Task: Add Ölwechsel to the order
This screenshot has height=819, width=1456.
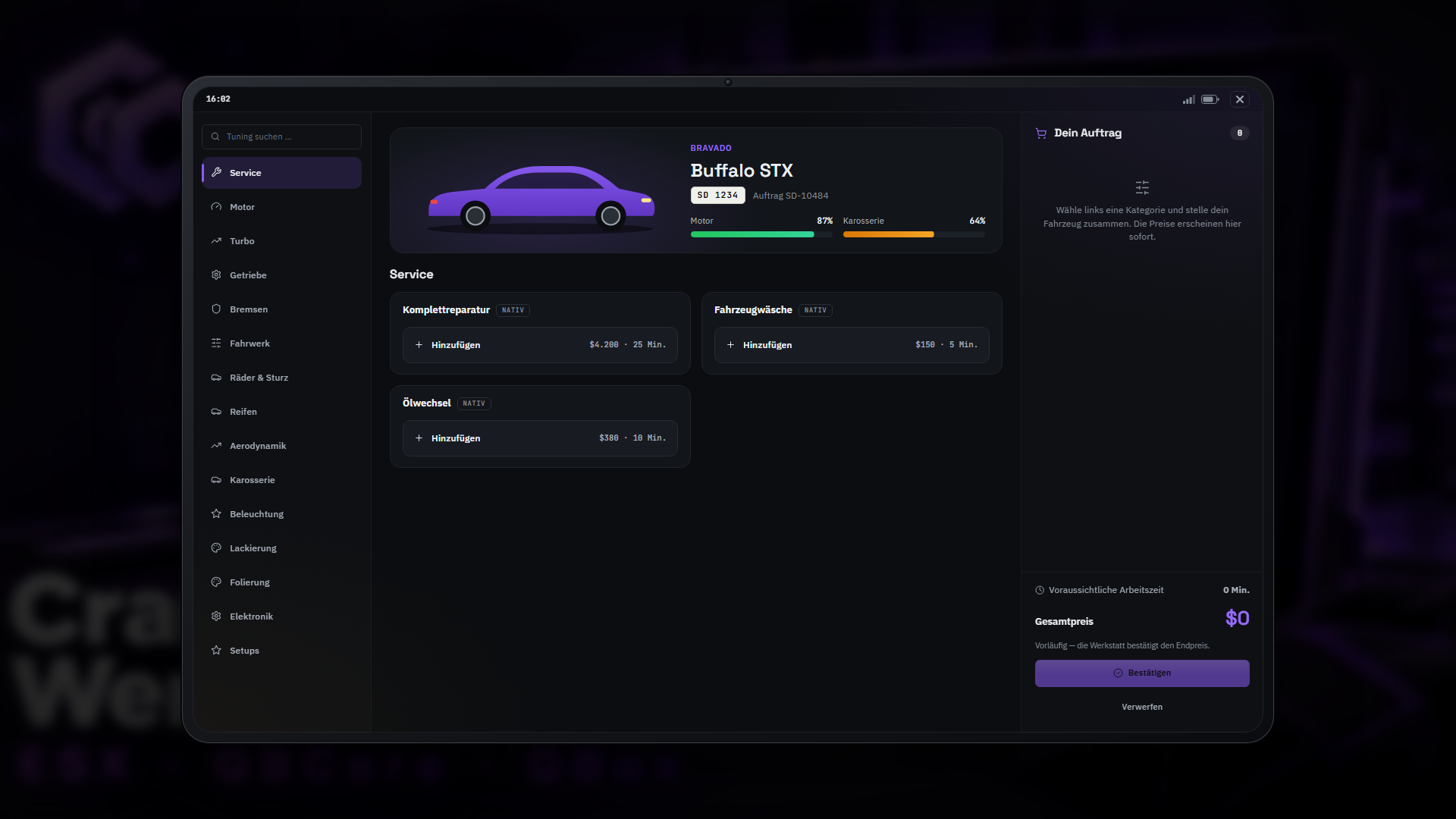Action: pos(540,438)
